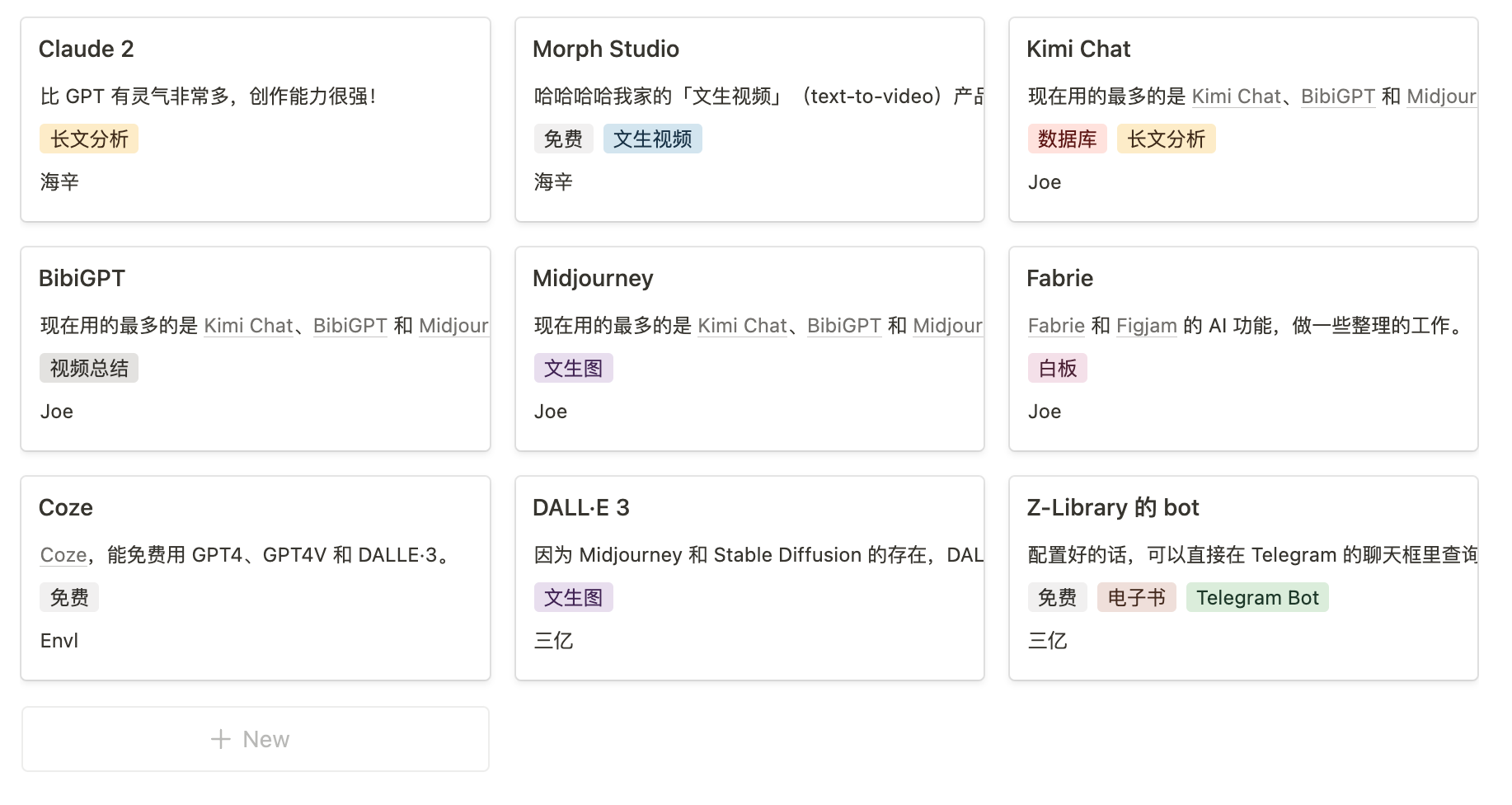1512x805 pixels.
Task: Click author 三亿 on DALL·E 3 card
Action: point(553,641)
